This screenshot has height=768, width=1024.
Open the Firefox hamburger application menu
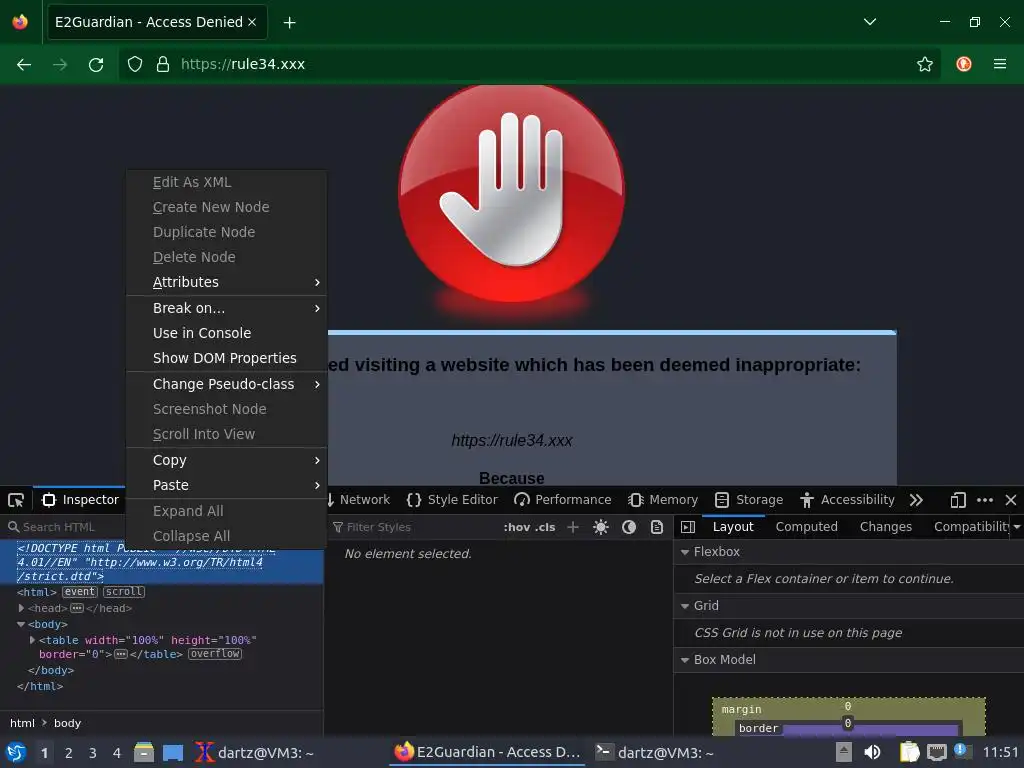pos(1000,64)
